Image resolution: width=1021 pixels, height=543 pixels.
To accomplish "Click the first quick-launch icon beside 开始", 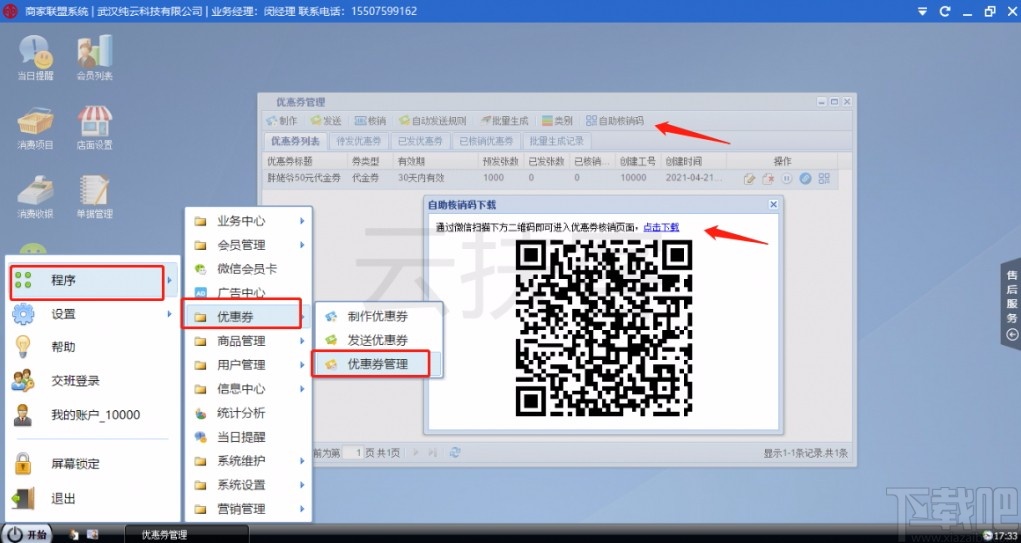I will [x=74, y=535].
